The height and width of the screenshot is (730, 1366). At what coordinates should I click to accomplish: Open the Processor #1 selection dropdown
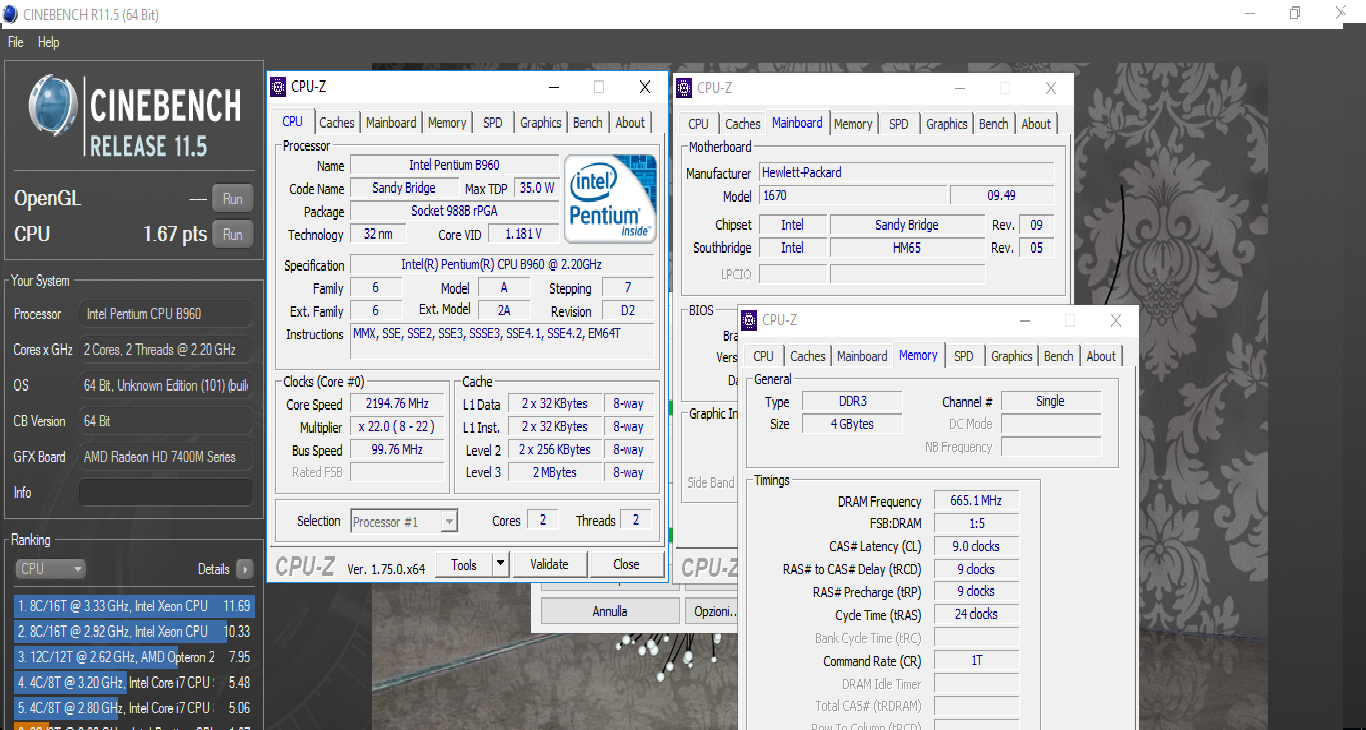(404, 521)
